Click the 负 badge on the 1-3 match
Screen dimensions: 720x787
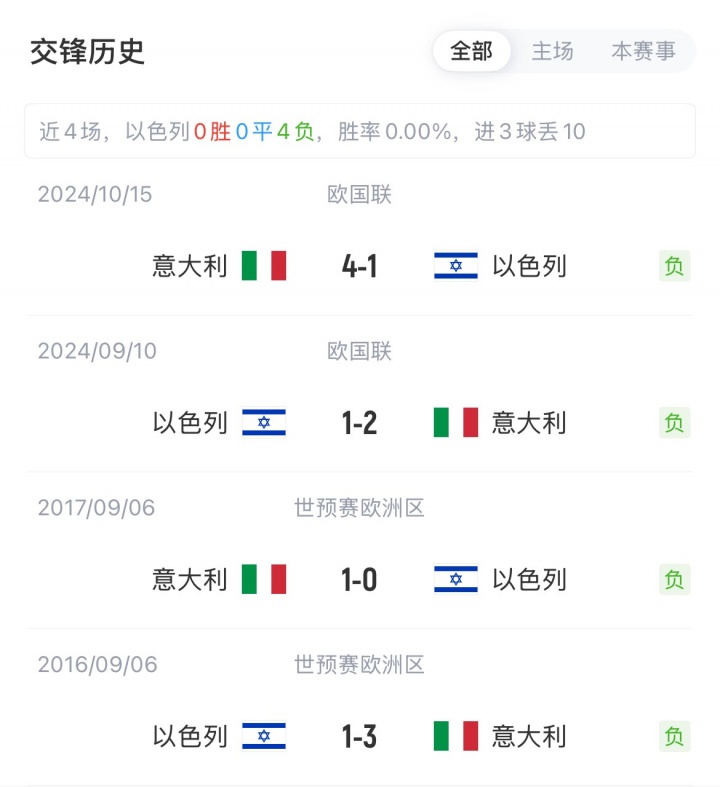pyautogui.click(x=675, y=736)
